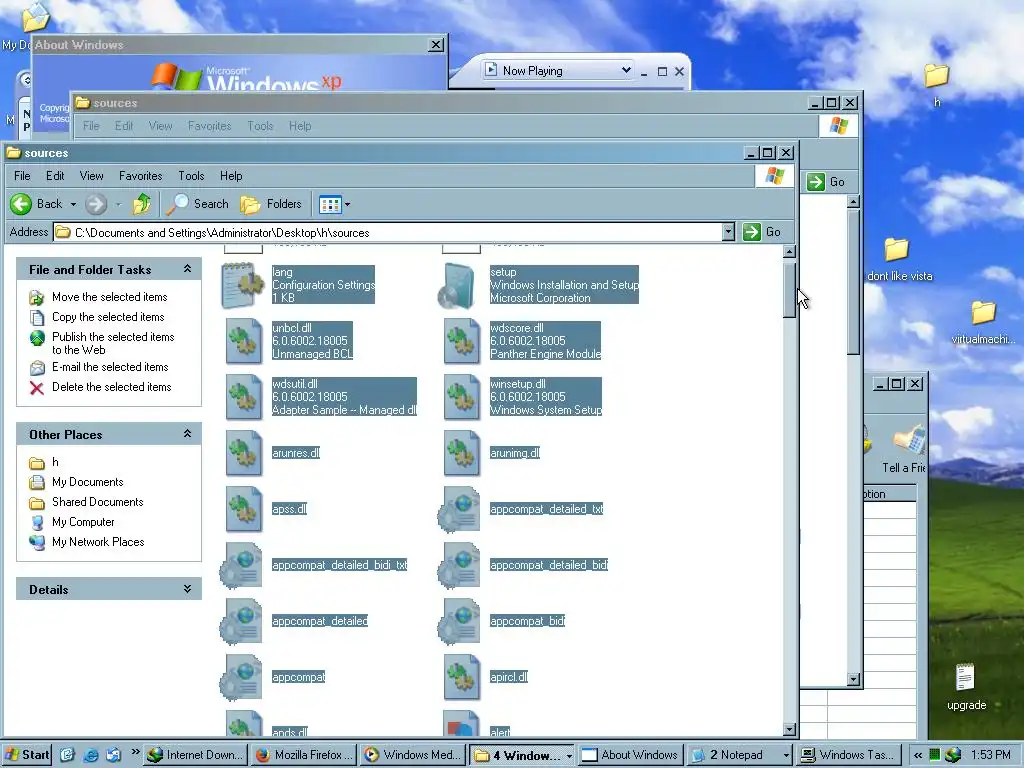Click the address path input field
This screenshot has width=1024, height=768.
388,232
